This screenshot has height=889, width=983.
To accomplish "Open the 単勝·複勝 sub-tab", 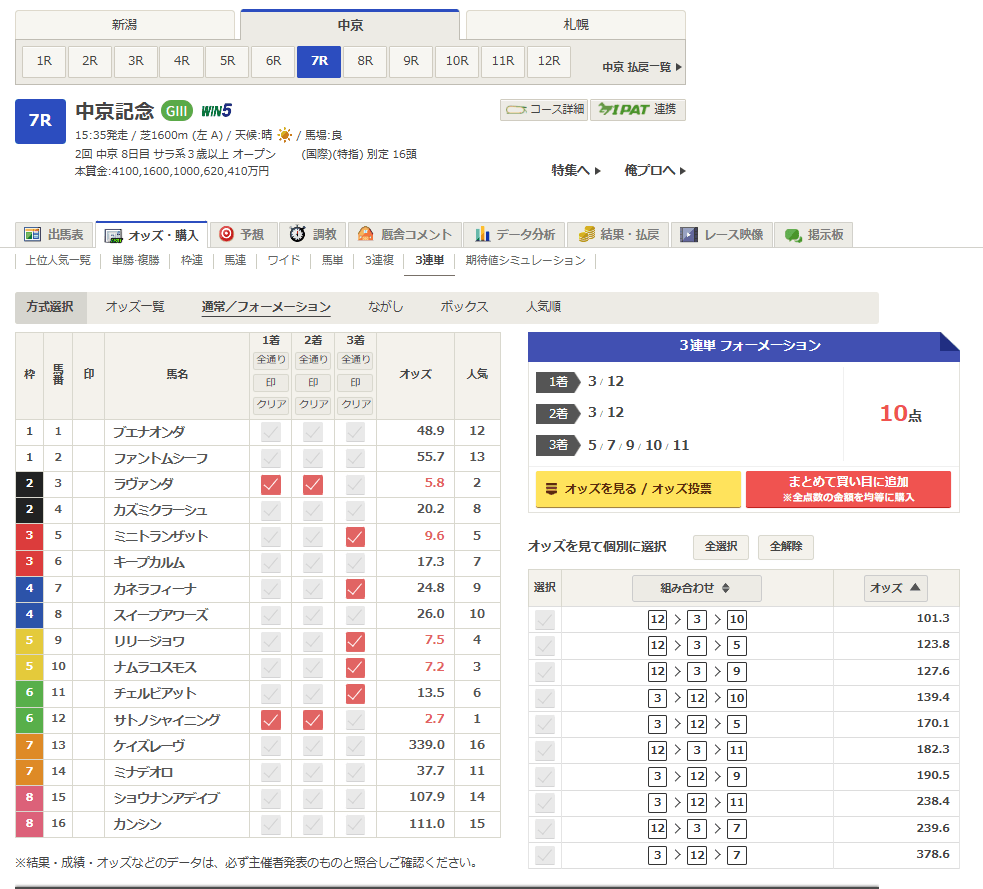I will (135, 260).
